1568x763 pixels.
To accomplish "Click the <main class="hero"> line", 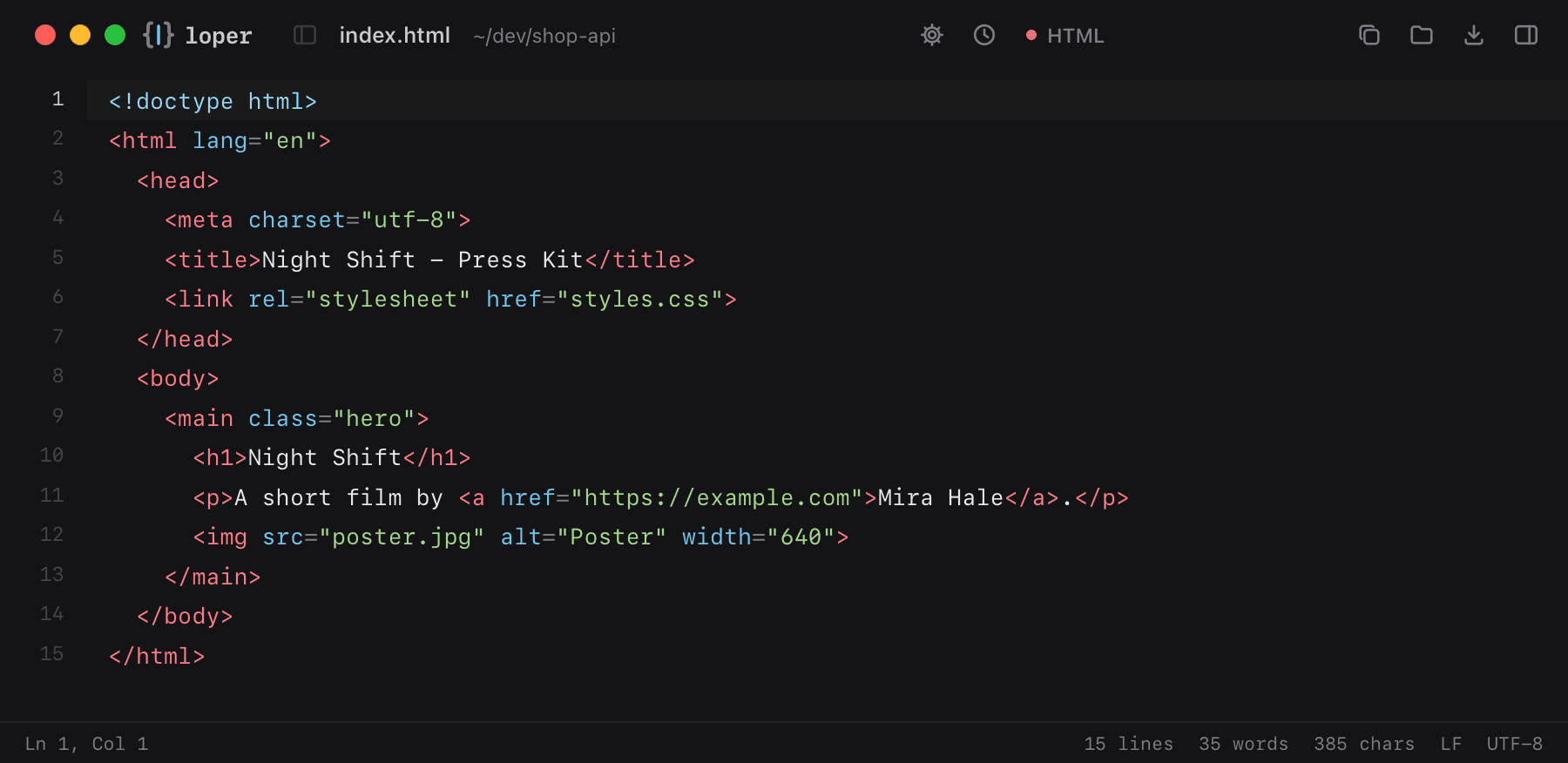I will point(297,418).
